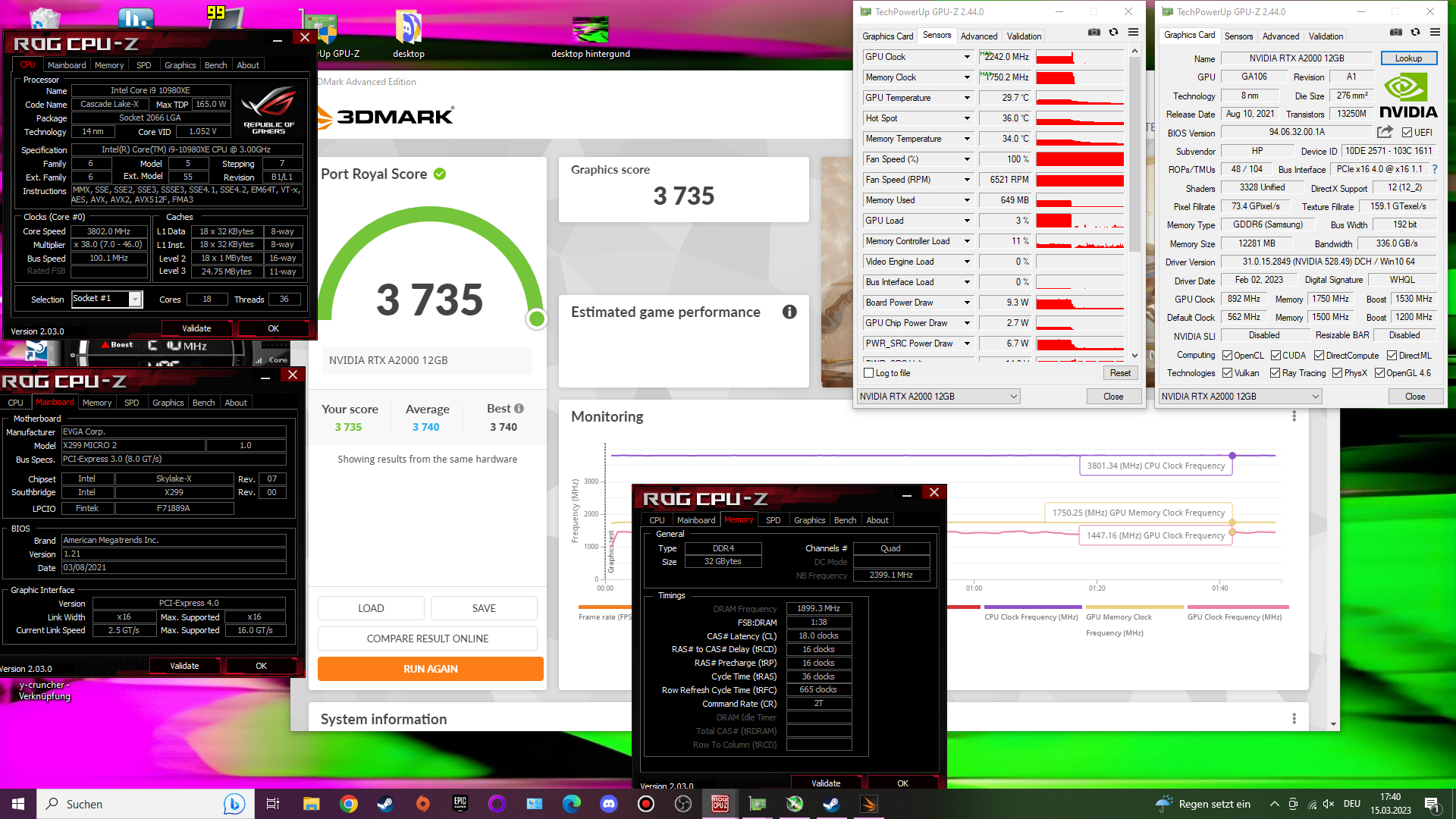This screenshot has height=819, width=1456.
Task: Open OBS Studio from taskbar
Action: pos(683,804)
